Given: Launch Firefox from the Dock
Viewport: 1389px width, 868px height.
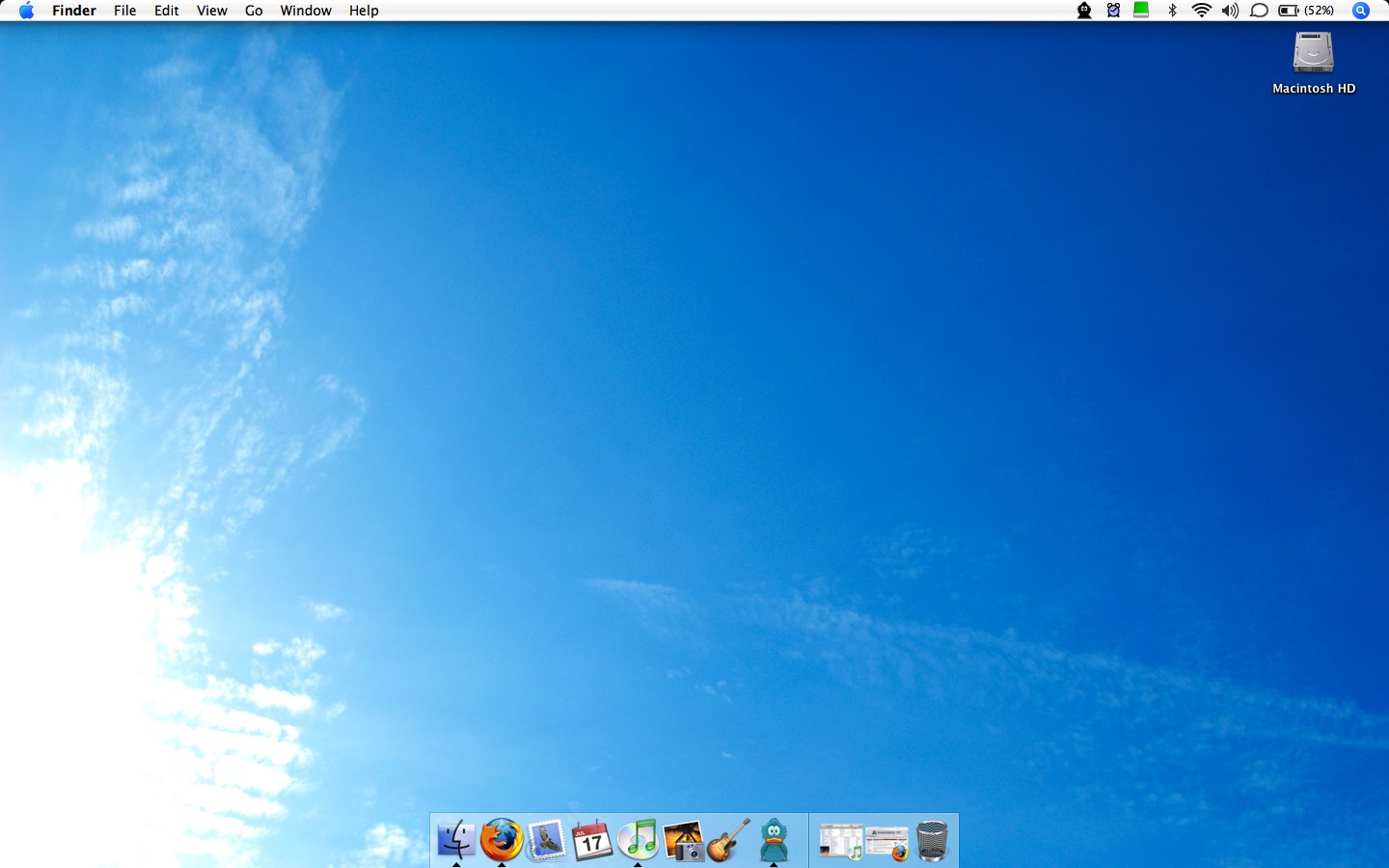Looking at the screenshot, I should click(x=502, y=840).
